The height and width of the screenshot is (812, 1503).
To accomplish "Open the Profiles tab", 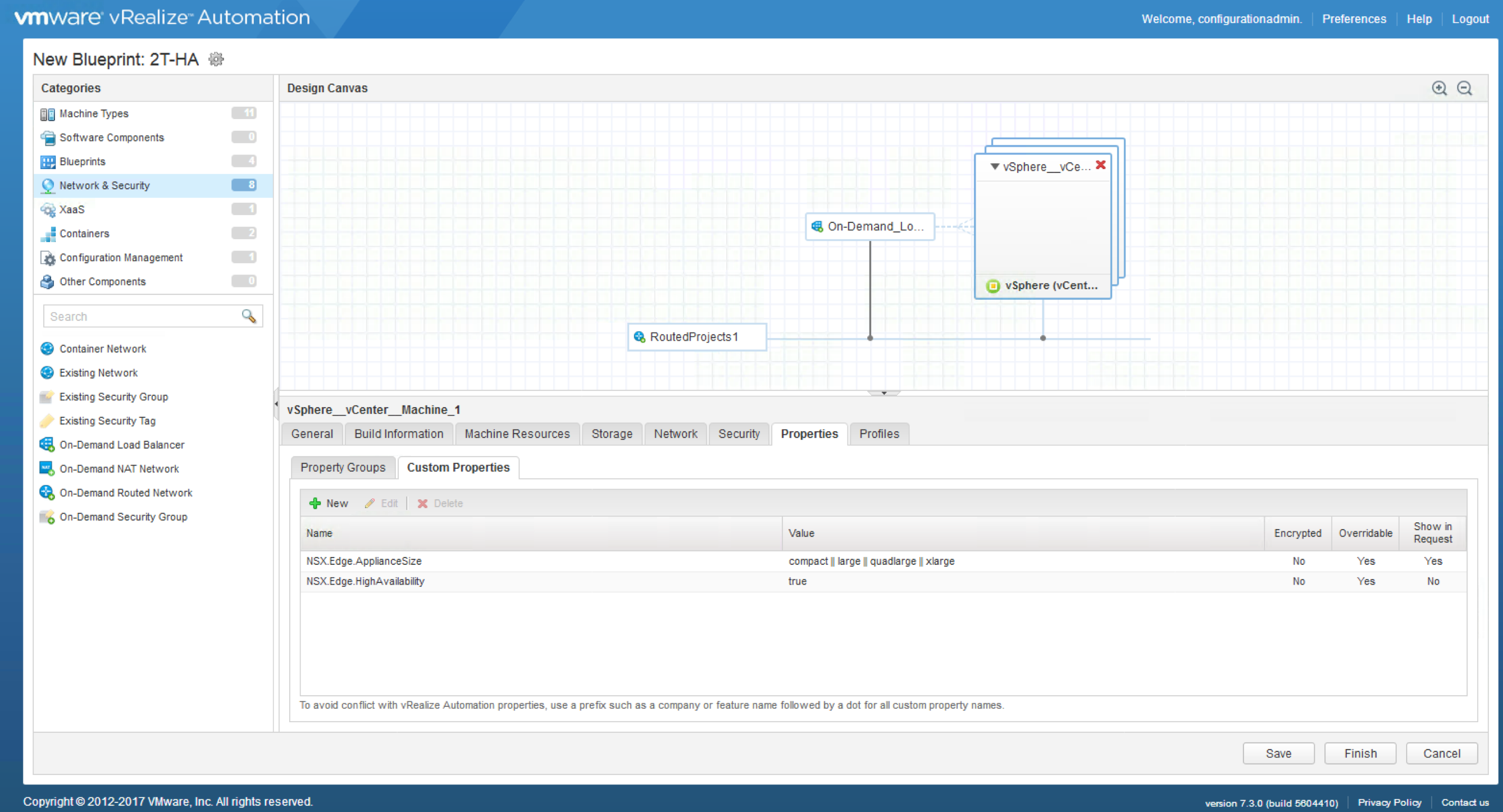I will point(878,434).
